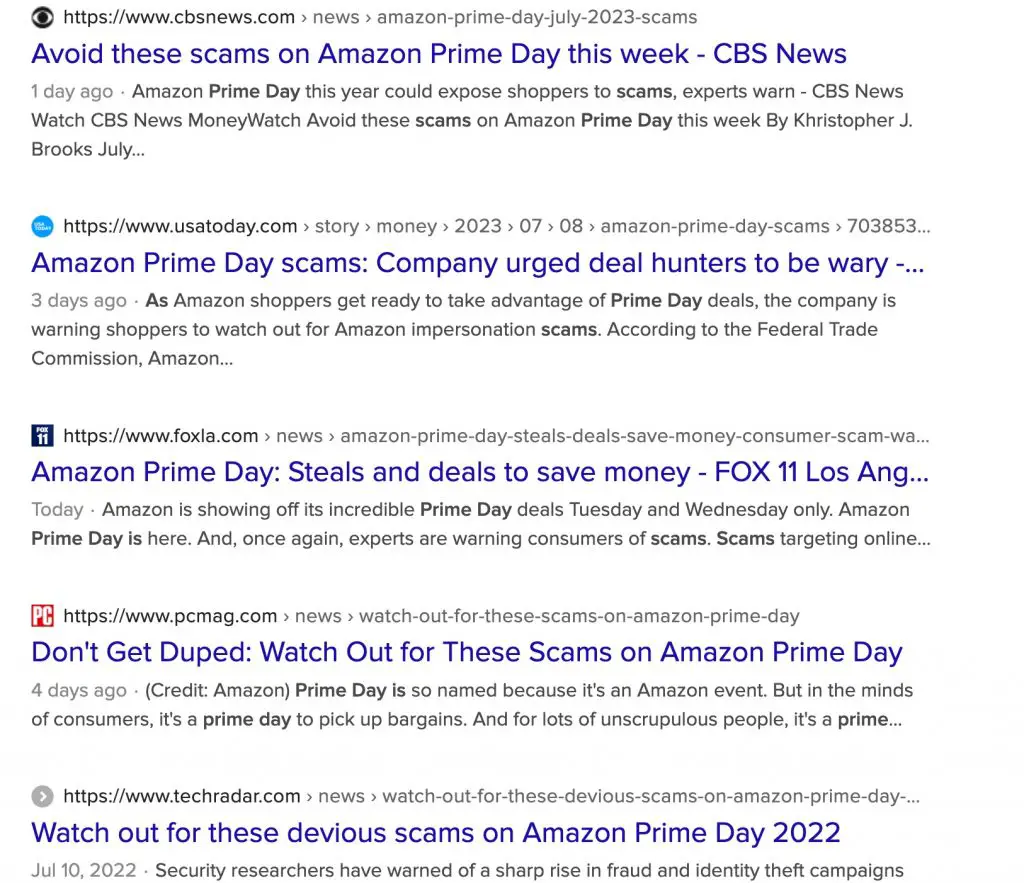Viewport: 1024px width, 883px height.
Task: Visit the www.pcmag.com domain link
Action: [169, 616]
